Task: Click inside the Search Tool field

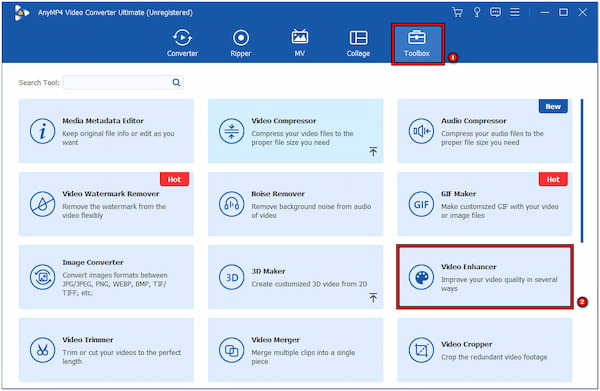Action: click(123, 82)
